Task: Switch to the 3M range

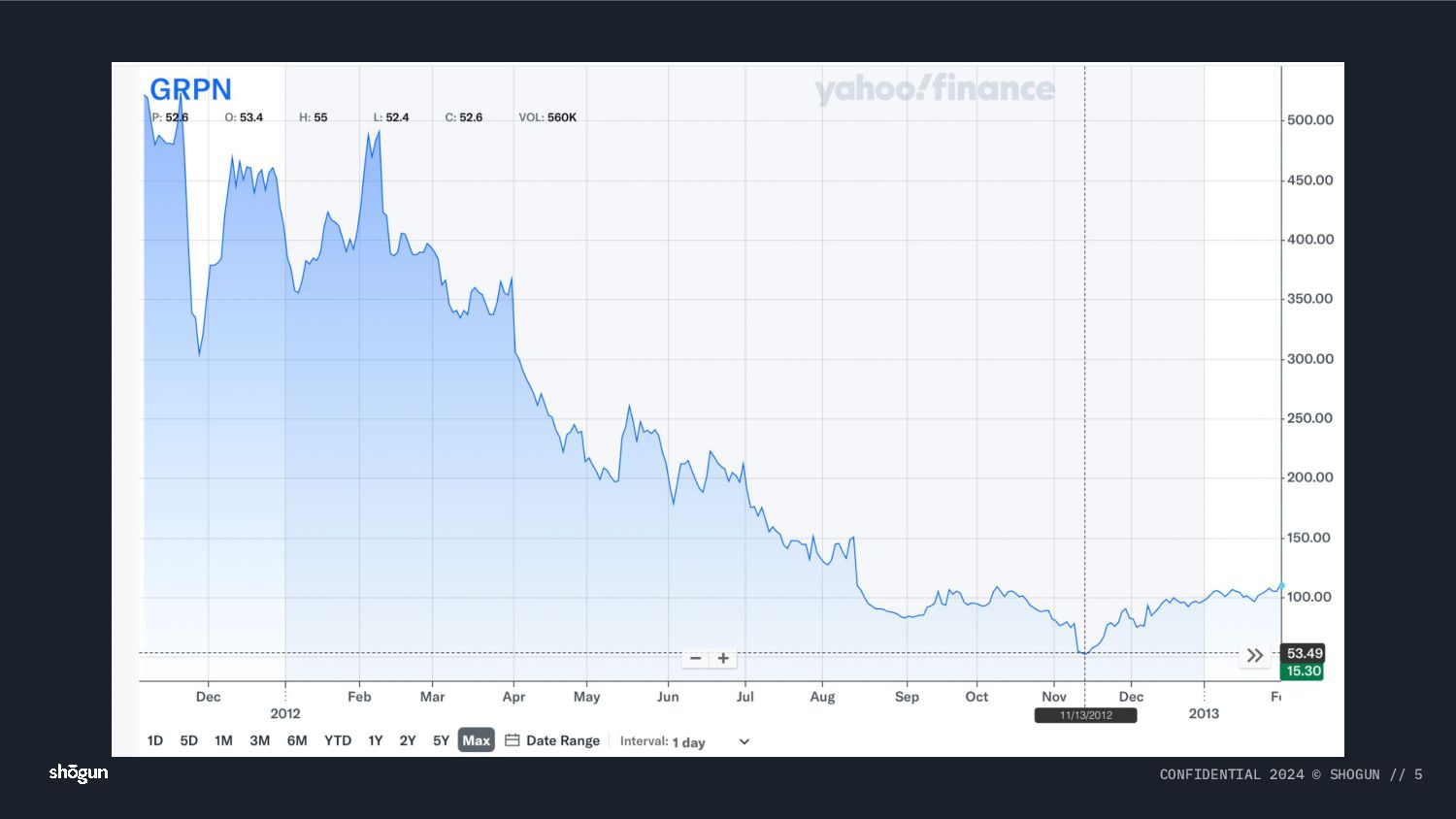Action: 259,740
